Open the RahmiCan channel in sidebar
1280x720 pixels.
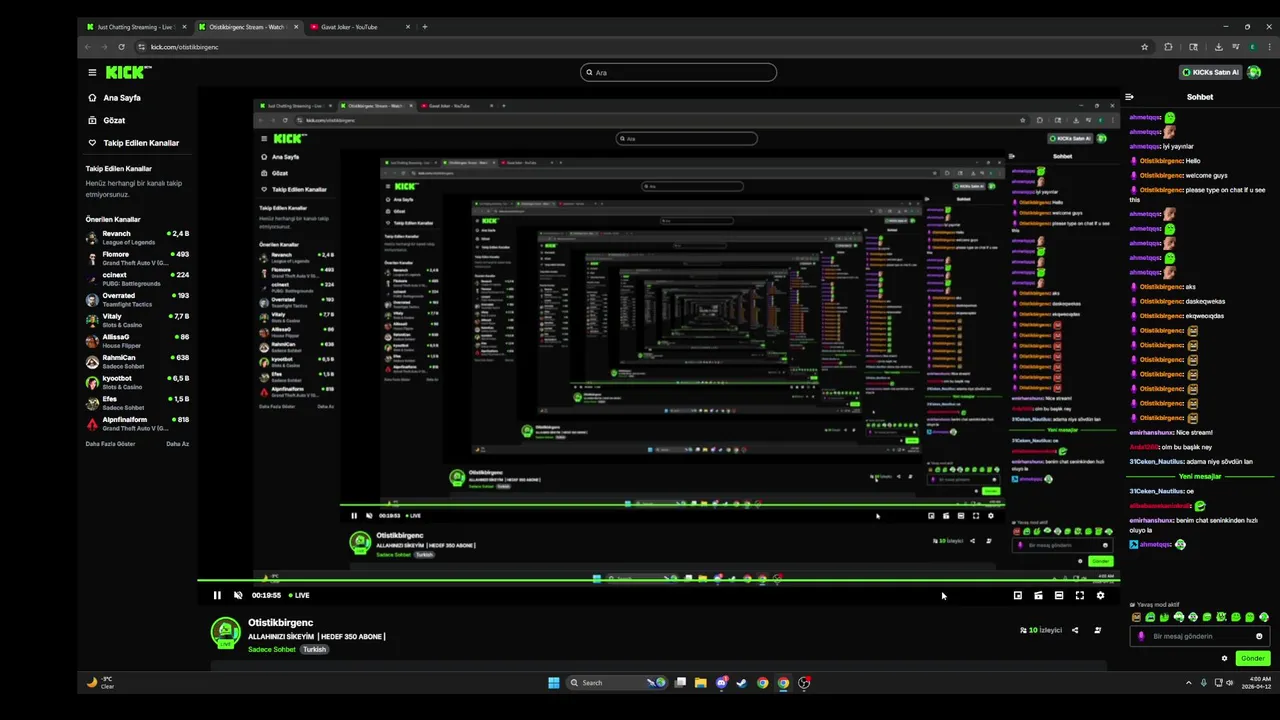coord(137,361)
